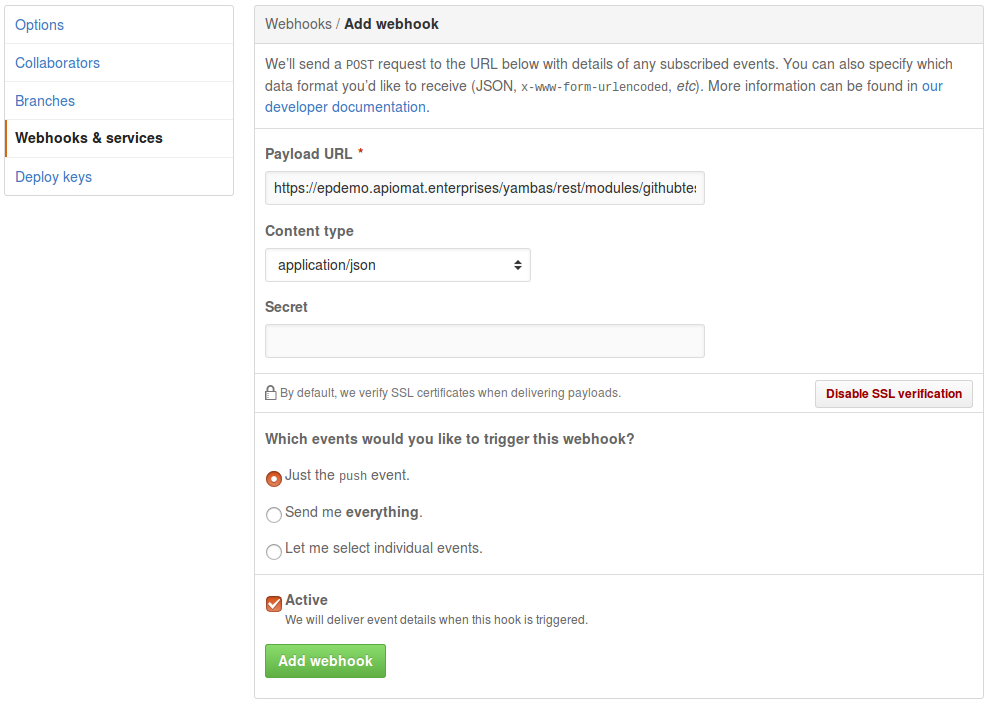Open the Branches settings section
The height and width of the screenshot is (711, 998).
(x=45, y=101)
